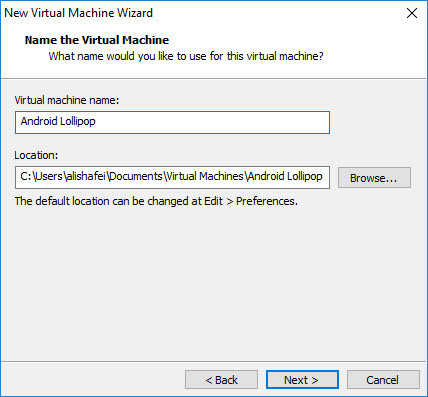Click the default location hint text
Viewport: 428px width, 397px height.
156,201
